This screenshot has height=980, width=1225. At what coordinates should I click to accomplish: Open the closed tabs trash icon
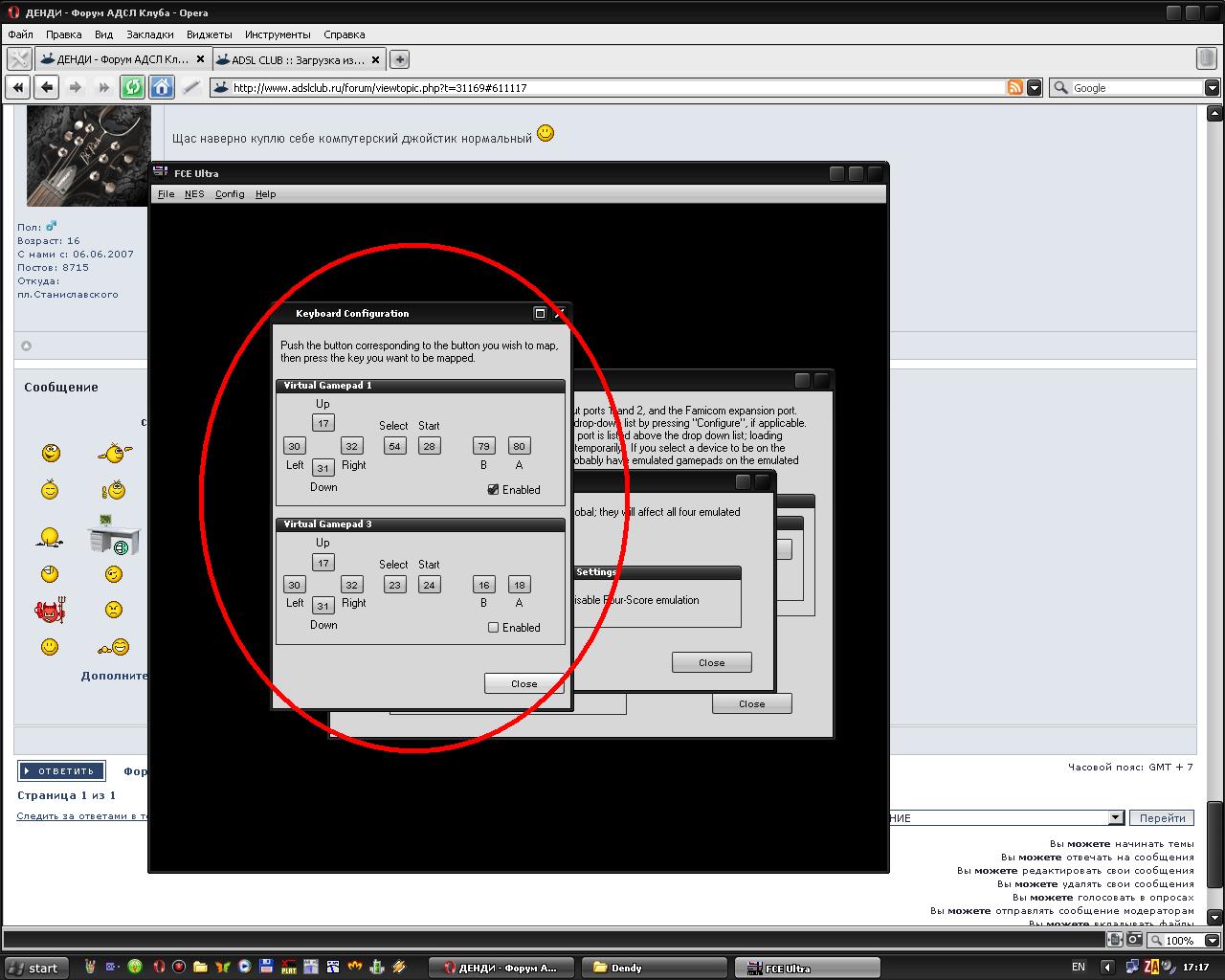click(x=1206, y=59)
